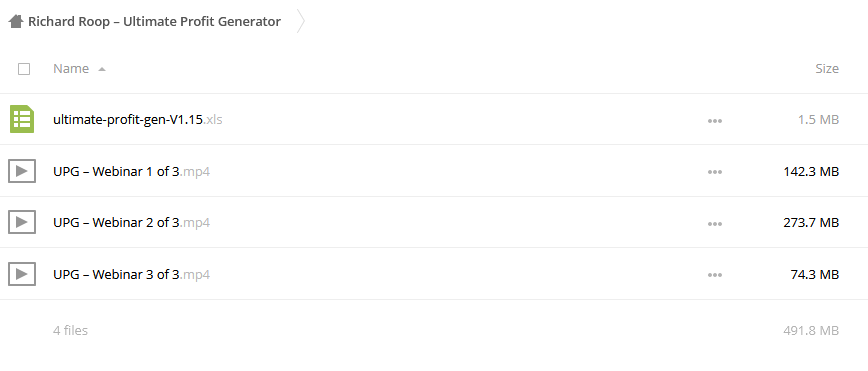Expand the breadcrumb chevron after folder name
The image size is (868, 371).
[301, 22]
